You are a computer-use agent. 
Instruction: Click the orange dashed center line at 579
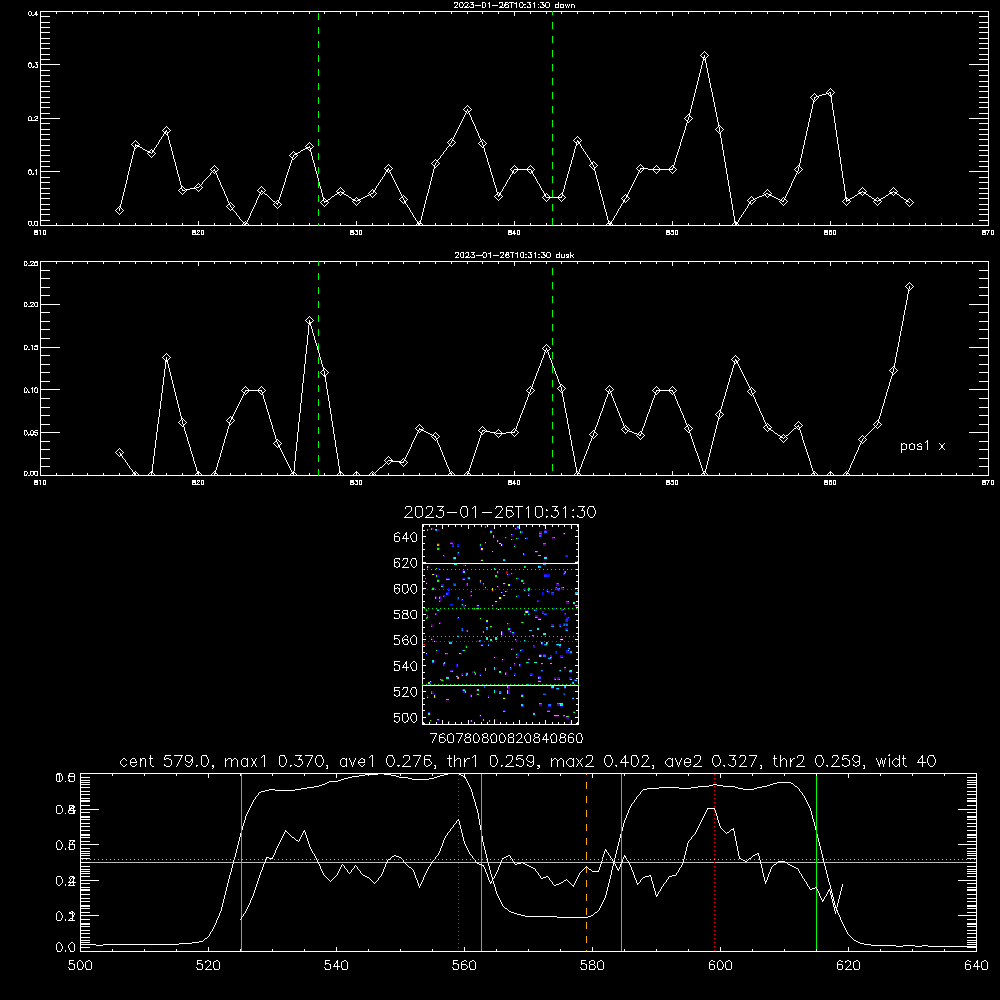pos(587,861)
